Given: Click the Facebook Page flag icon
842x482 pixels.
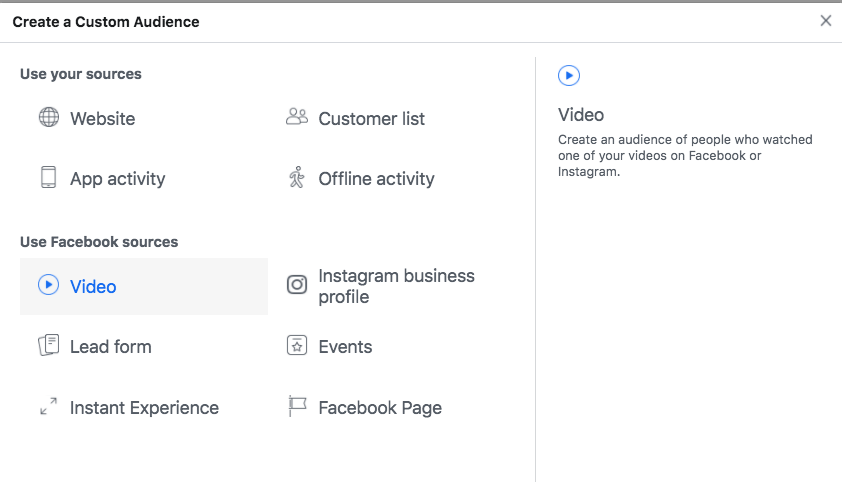Looking at the screenshot, I should pos(296,406).
